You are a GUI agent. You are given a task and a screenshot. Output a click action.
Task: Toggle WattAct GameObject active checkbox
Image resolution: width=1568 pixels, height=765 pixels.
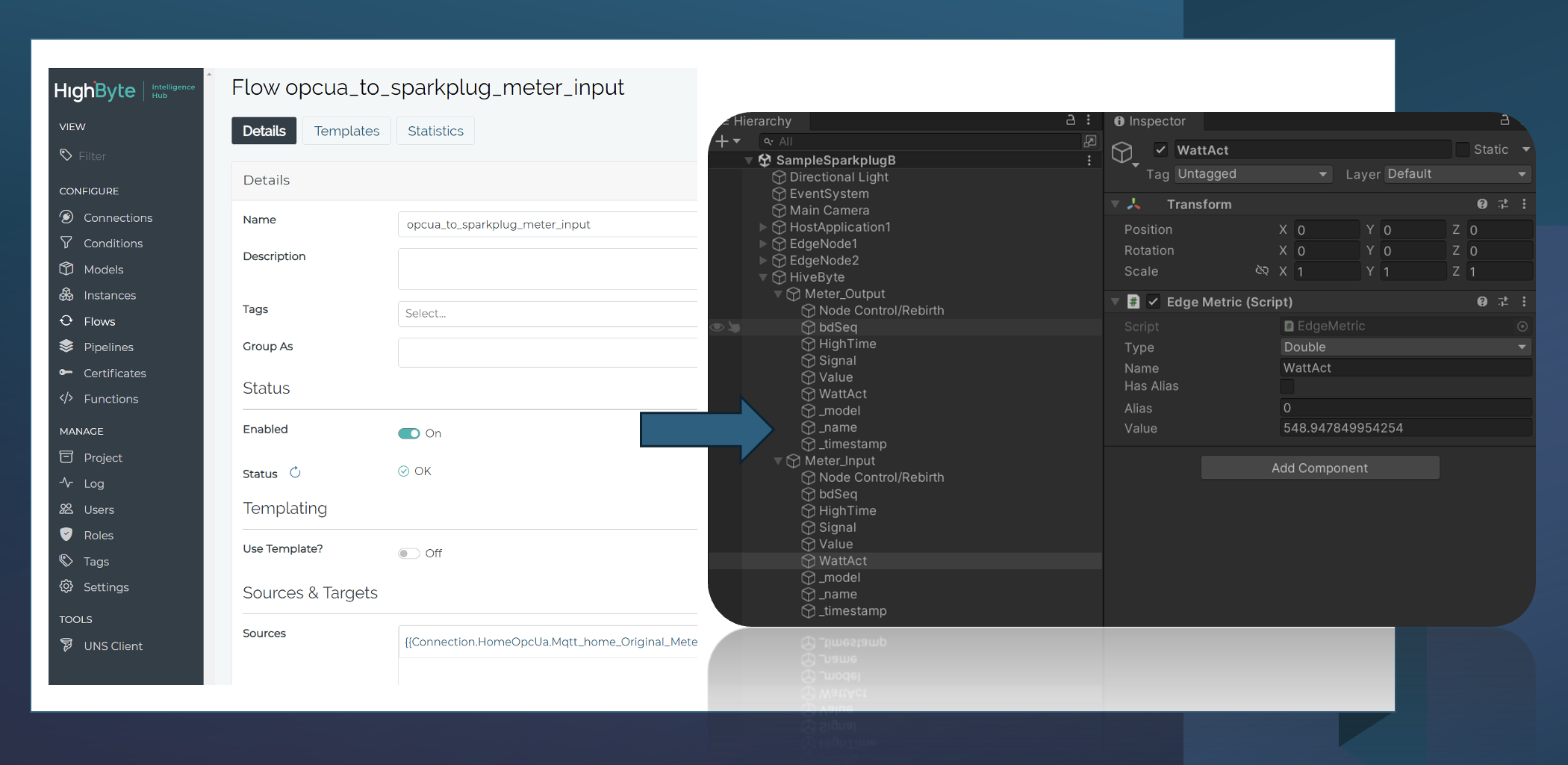coord(1161,149)
